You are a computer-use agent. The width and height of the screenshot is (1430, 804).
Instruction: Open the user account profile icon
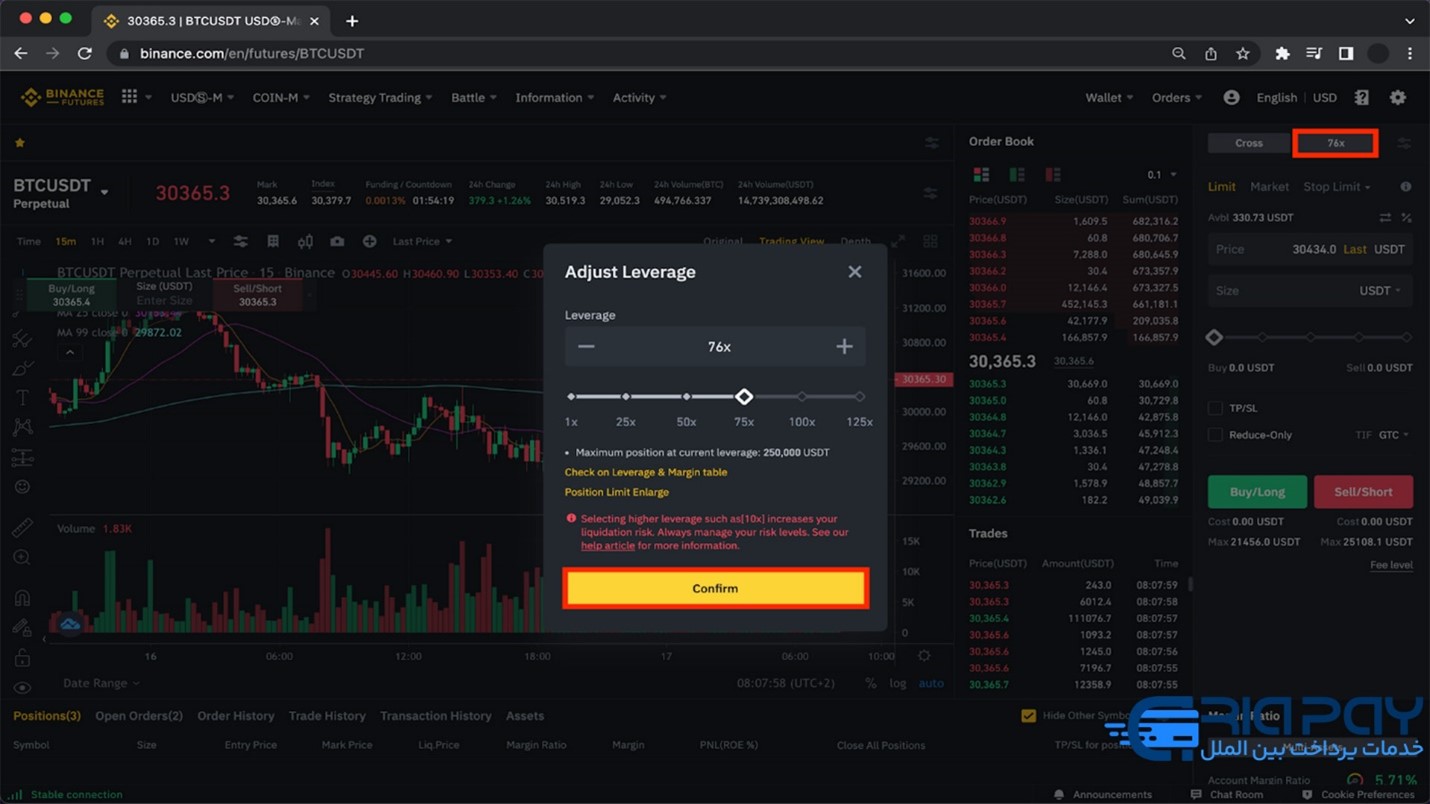(1231, 97)
